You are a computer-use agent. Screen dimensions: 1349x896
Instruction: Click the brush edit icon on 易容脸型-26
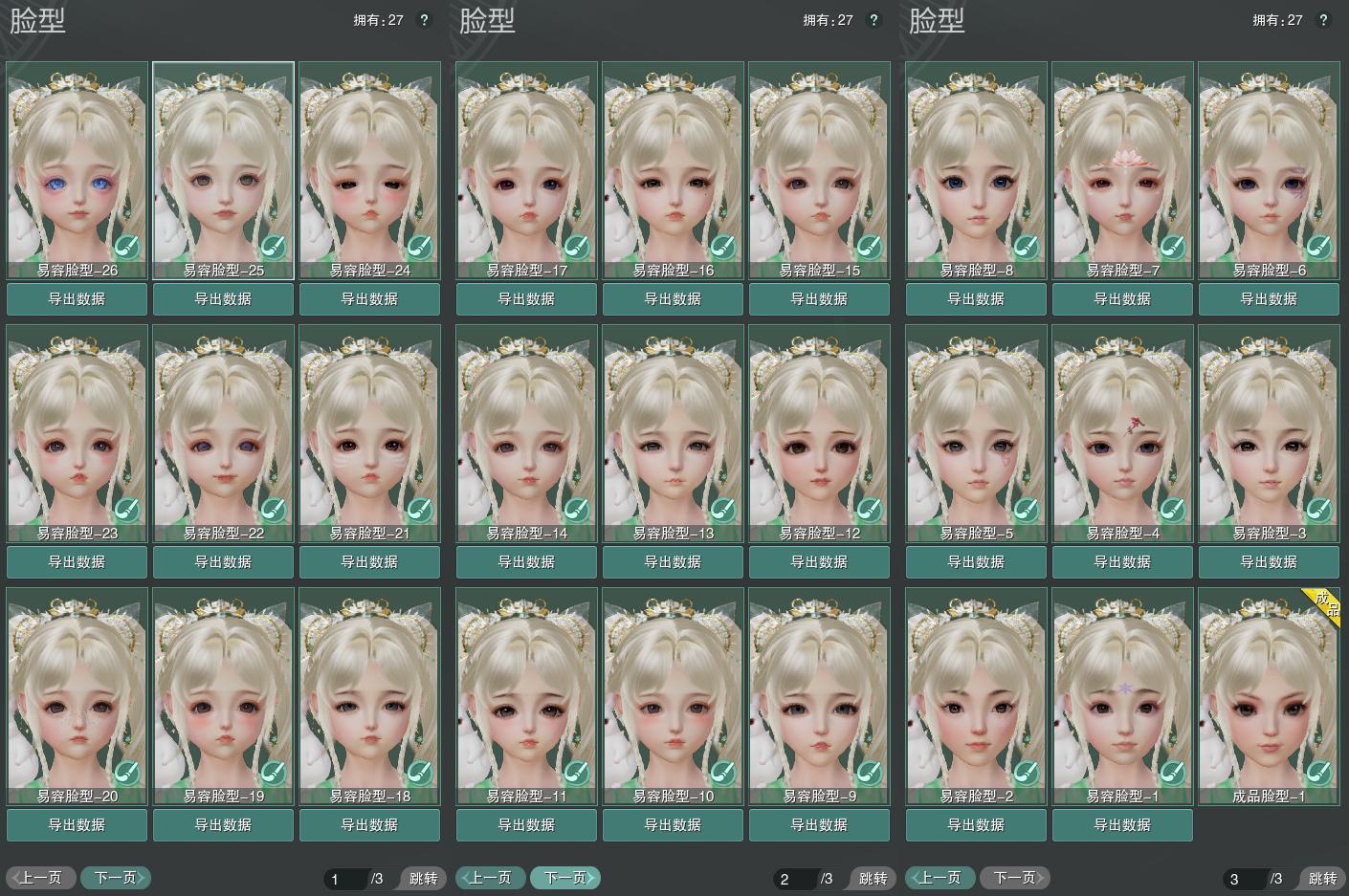click(x=126, y=247)
